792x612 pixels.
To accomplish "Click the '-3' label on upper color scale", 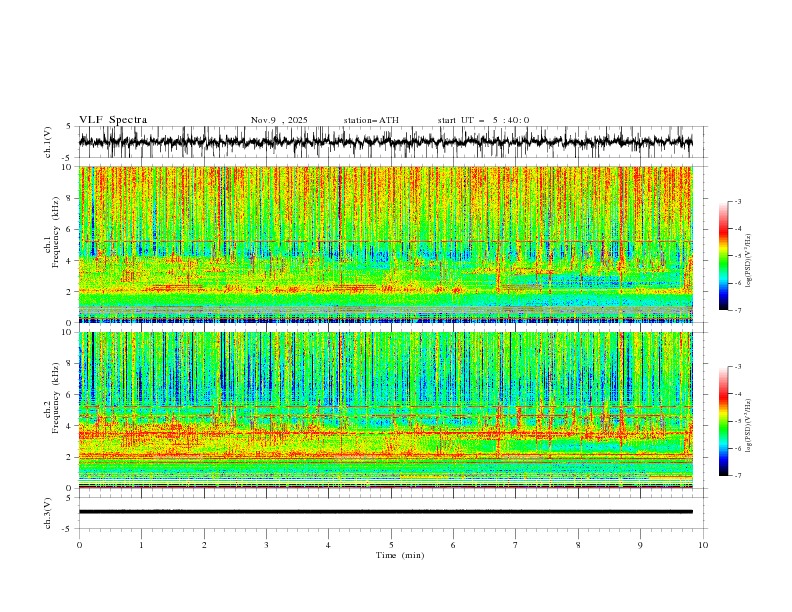I will pos(737,201).
